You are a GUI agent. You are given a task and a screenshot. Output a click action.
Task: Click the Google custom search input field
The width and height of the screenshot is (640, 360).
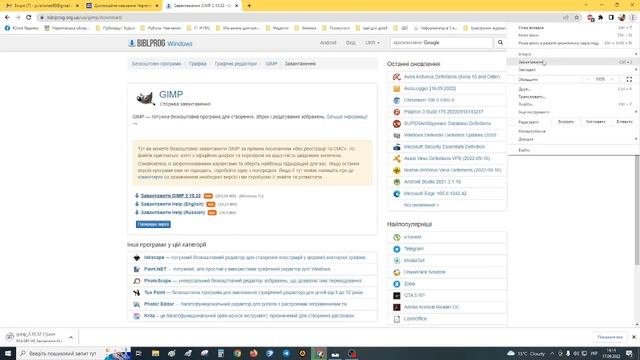pos(442,42)
